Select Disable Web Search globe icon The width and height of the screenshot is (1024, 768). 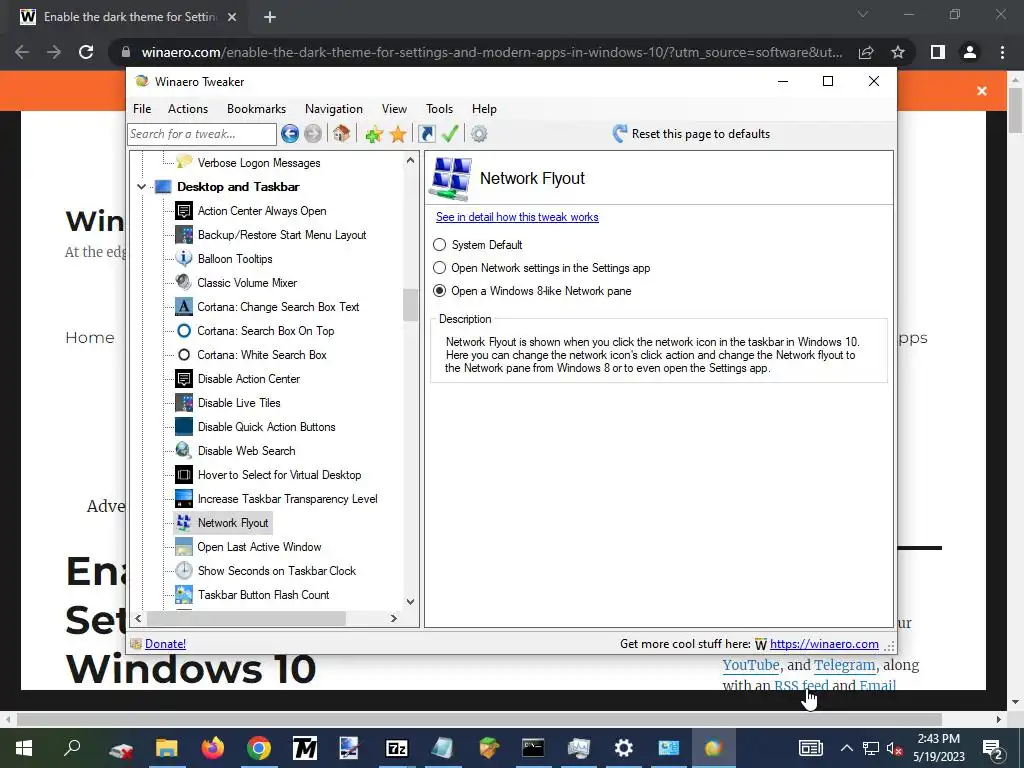(184, 451)
